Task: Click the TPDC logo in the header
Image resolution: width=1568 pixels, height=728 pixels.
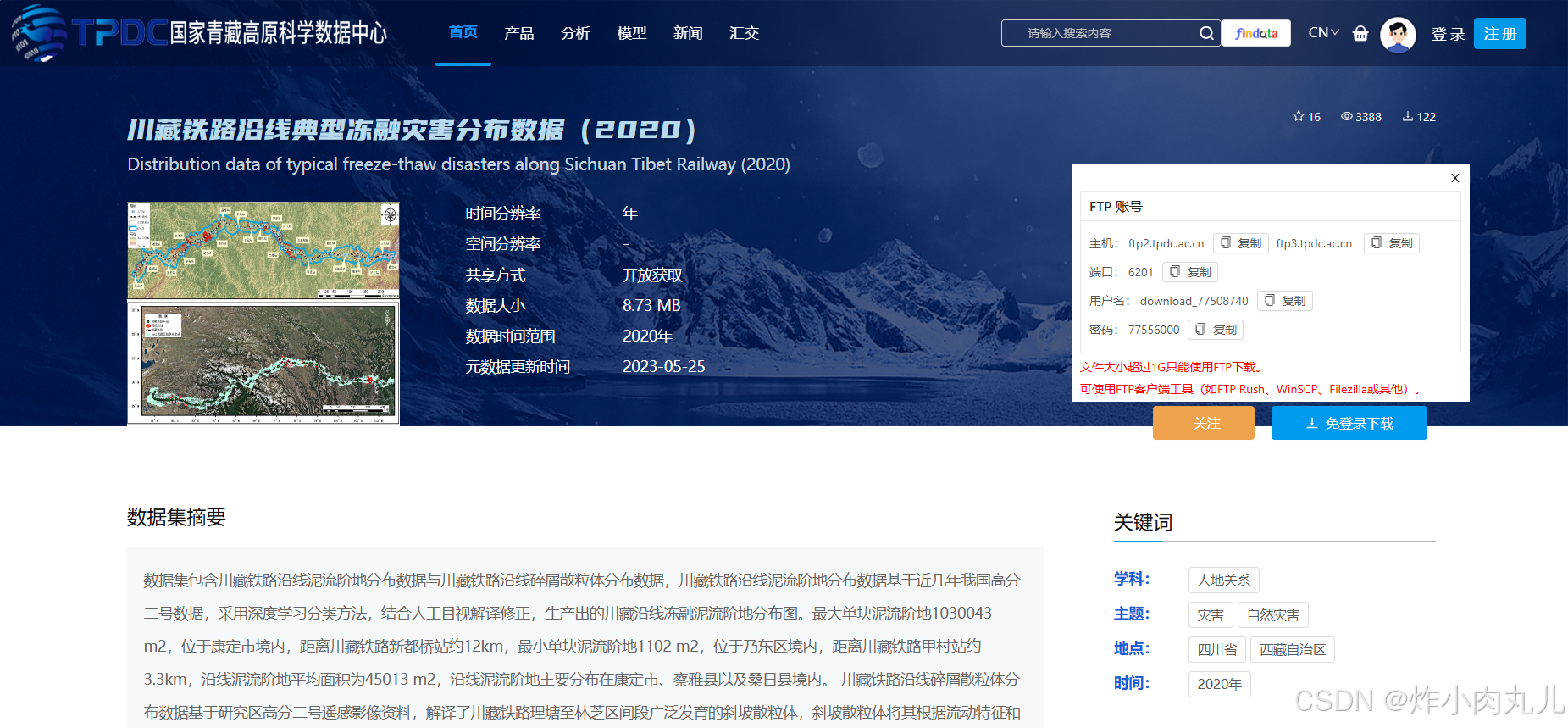Action: (x=199, y=33)
